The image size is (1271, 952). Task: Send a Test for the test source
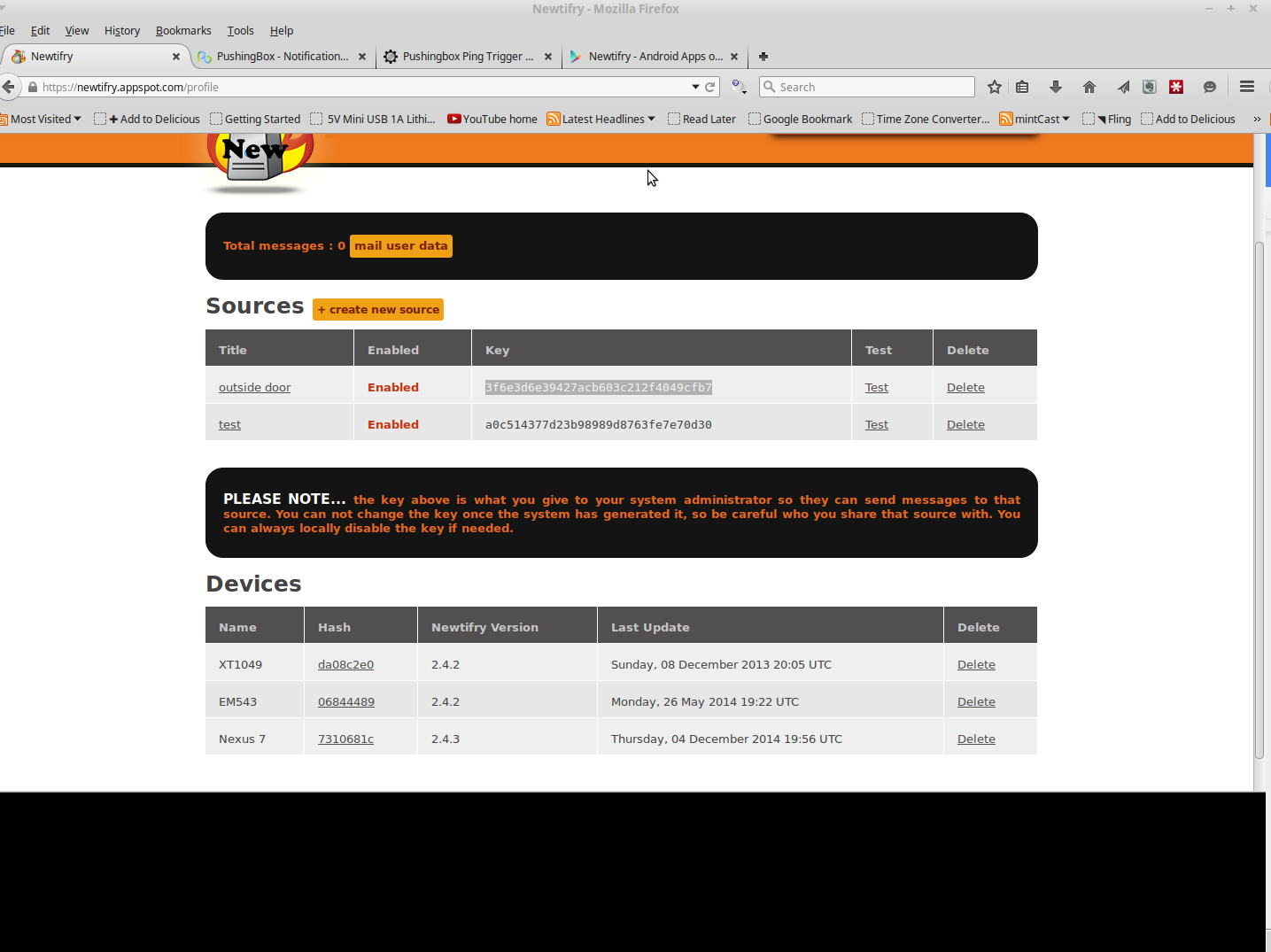click(877, 425)
